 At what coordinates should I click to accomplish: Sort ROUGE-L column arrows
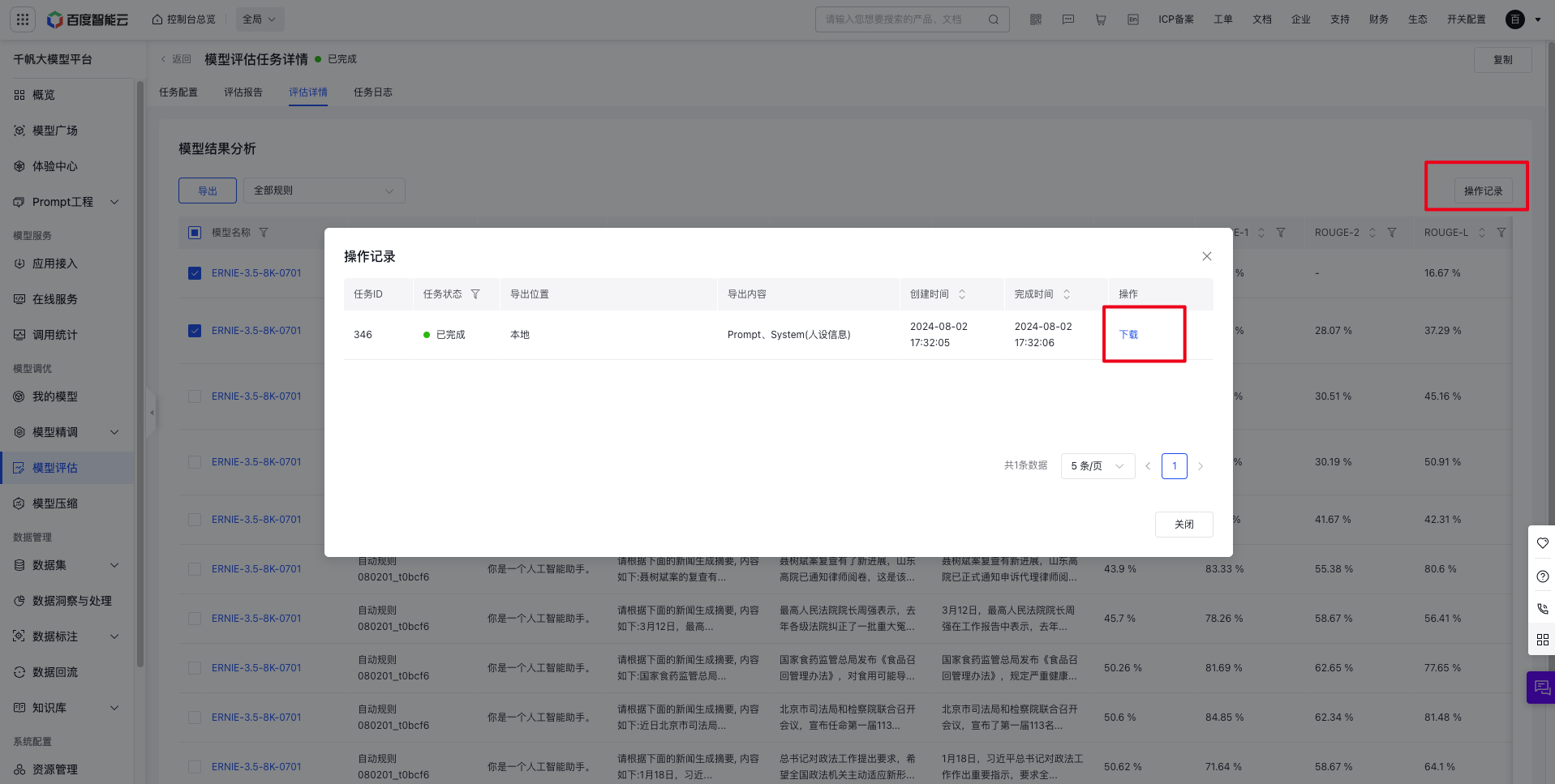pos(1482,233)
